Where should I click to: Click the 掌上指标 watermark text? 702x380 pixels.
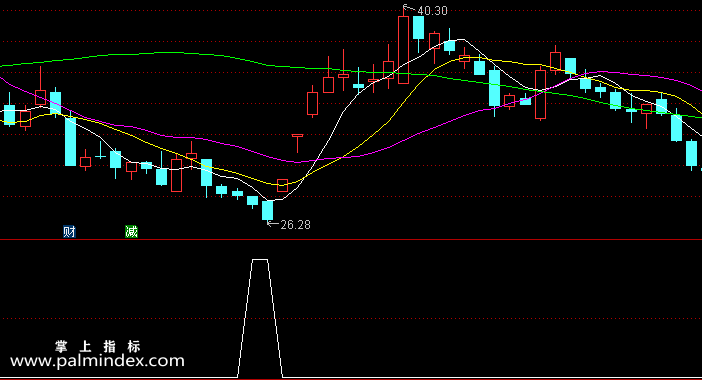(x=98, y=346)
